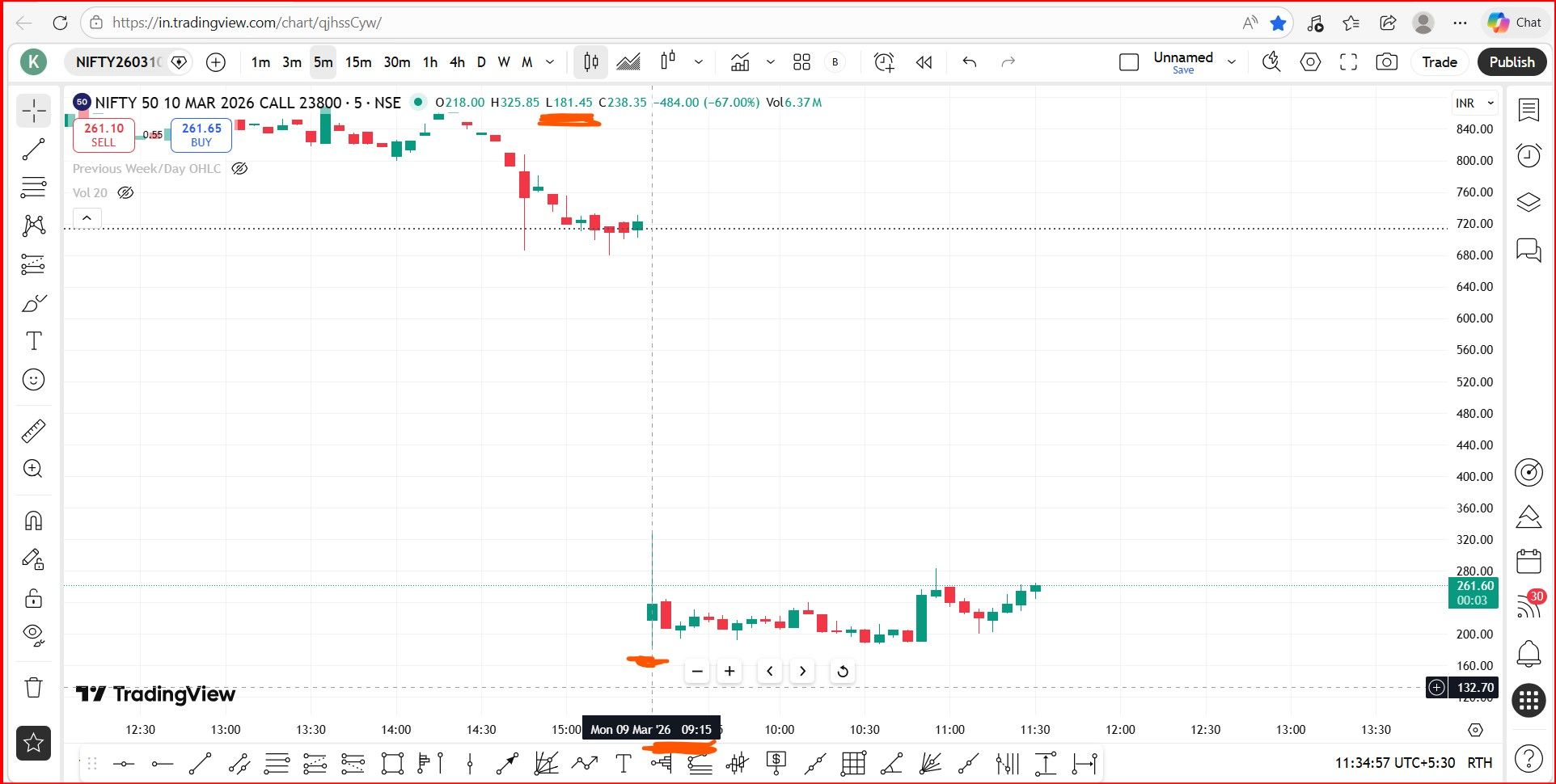Activate the magnet mode icon
Image resolution: width=1556 pixels, height=784 pixels.
[x=33, y=521]
